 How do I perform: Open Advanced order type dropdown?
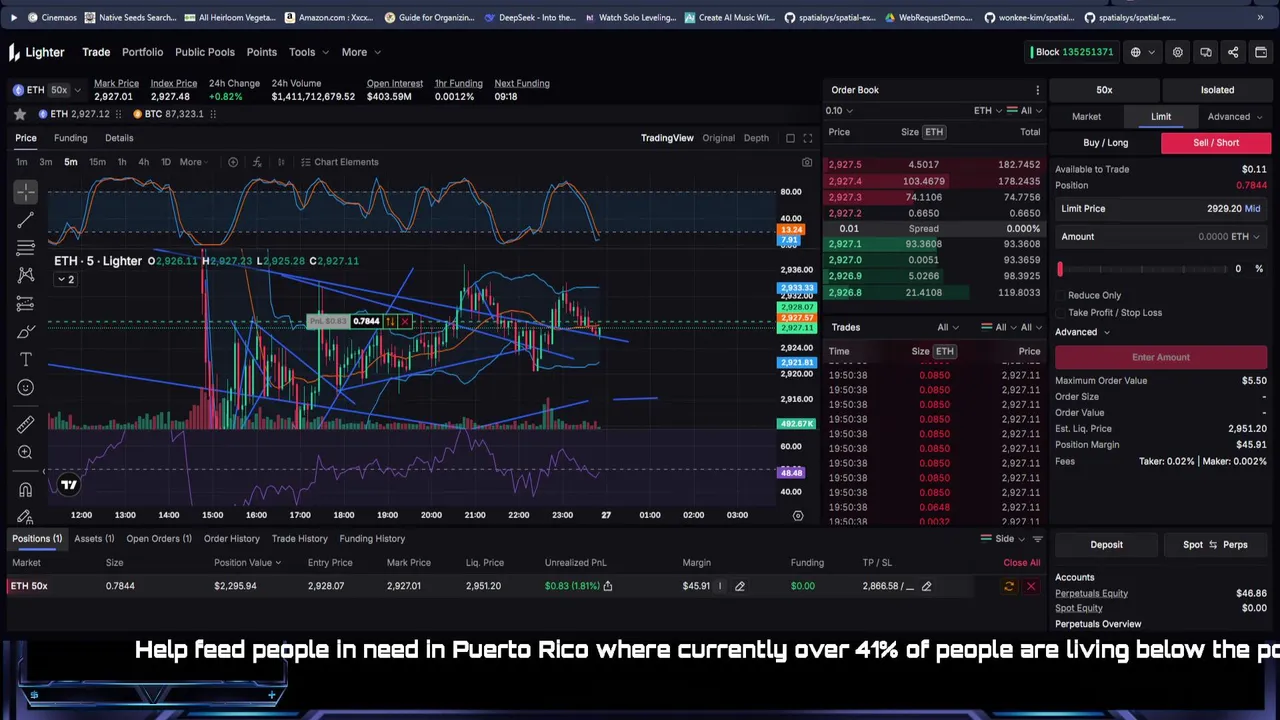point(1234,117)
